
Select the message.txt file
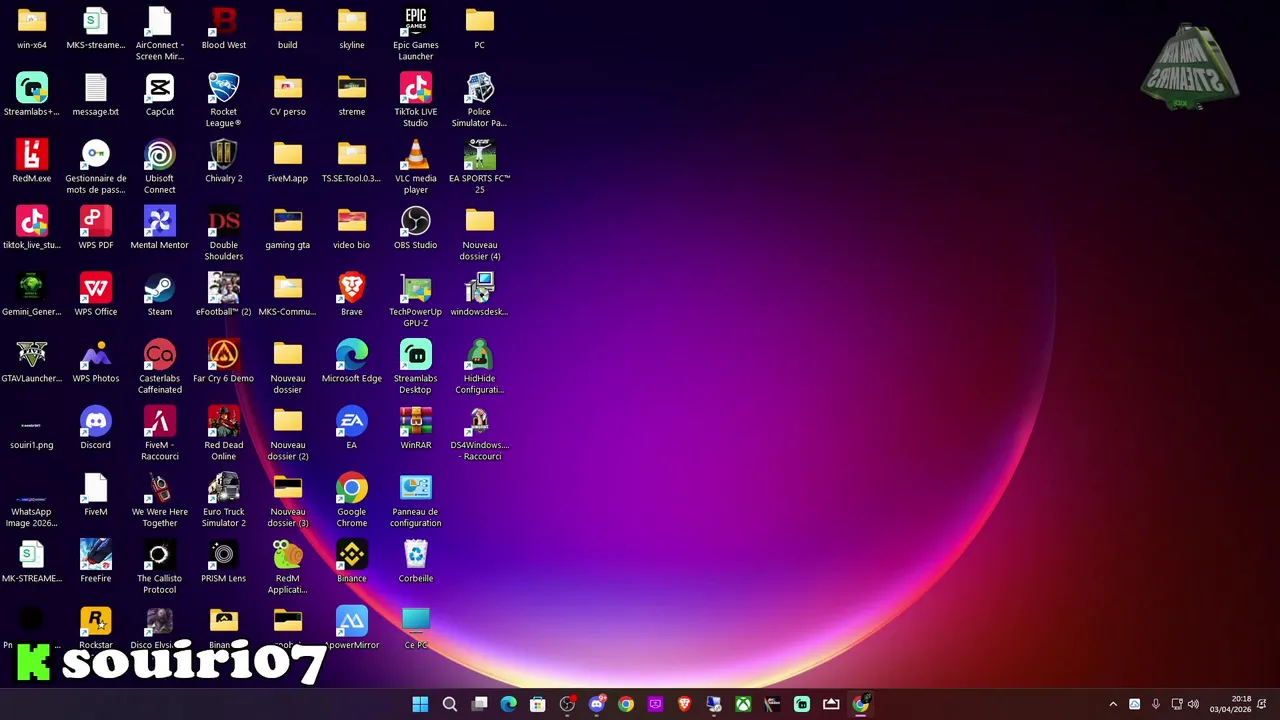click(96, 95)
